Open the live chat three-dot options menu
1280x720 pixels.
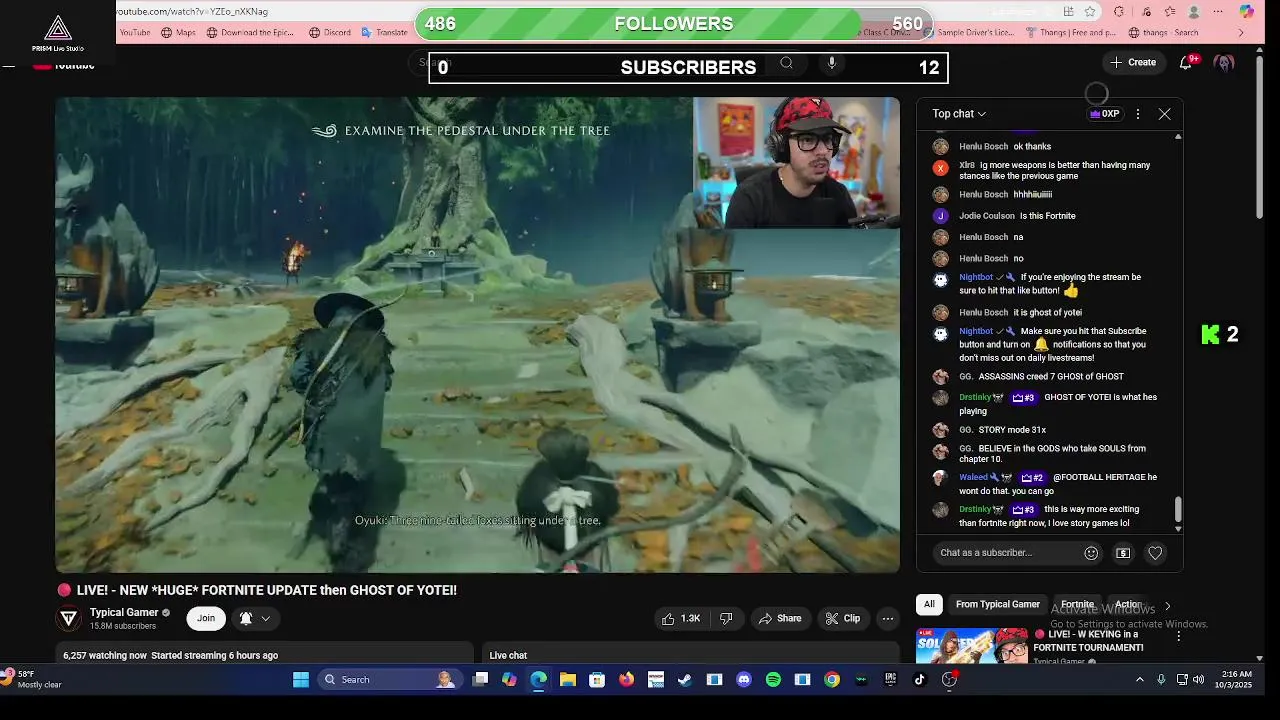coord(1137,114)
